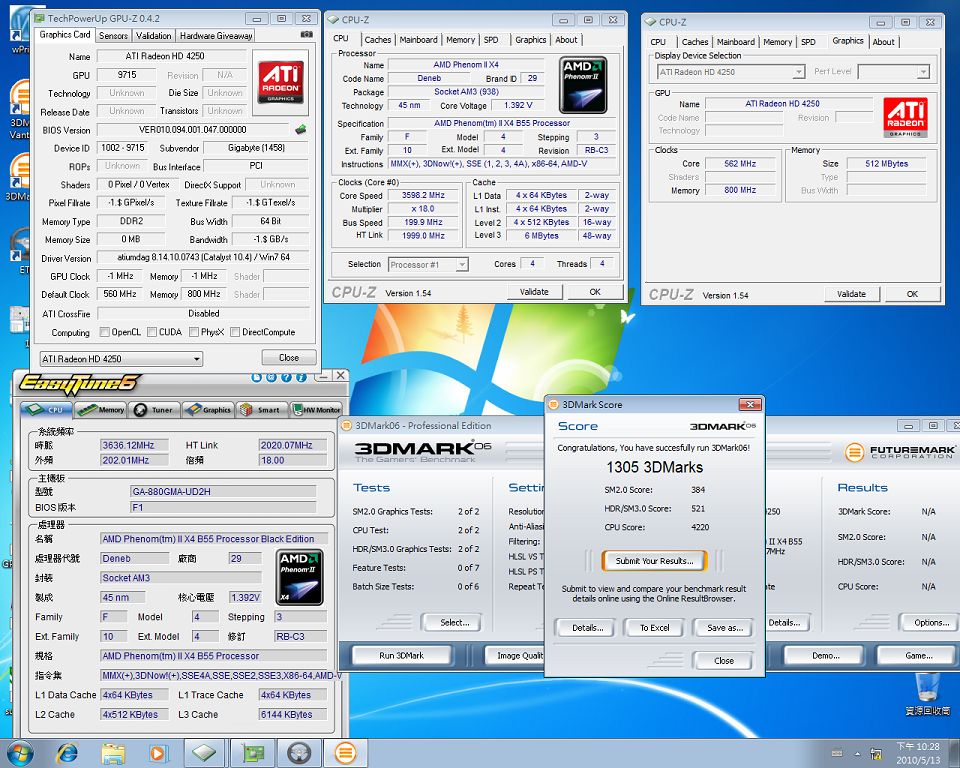960x768 pixels.
Task: Switch to the Sensors tab in GPU-Z
Action: pyautogui.click(x=113, y=36)
